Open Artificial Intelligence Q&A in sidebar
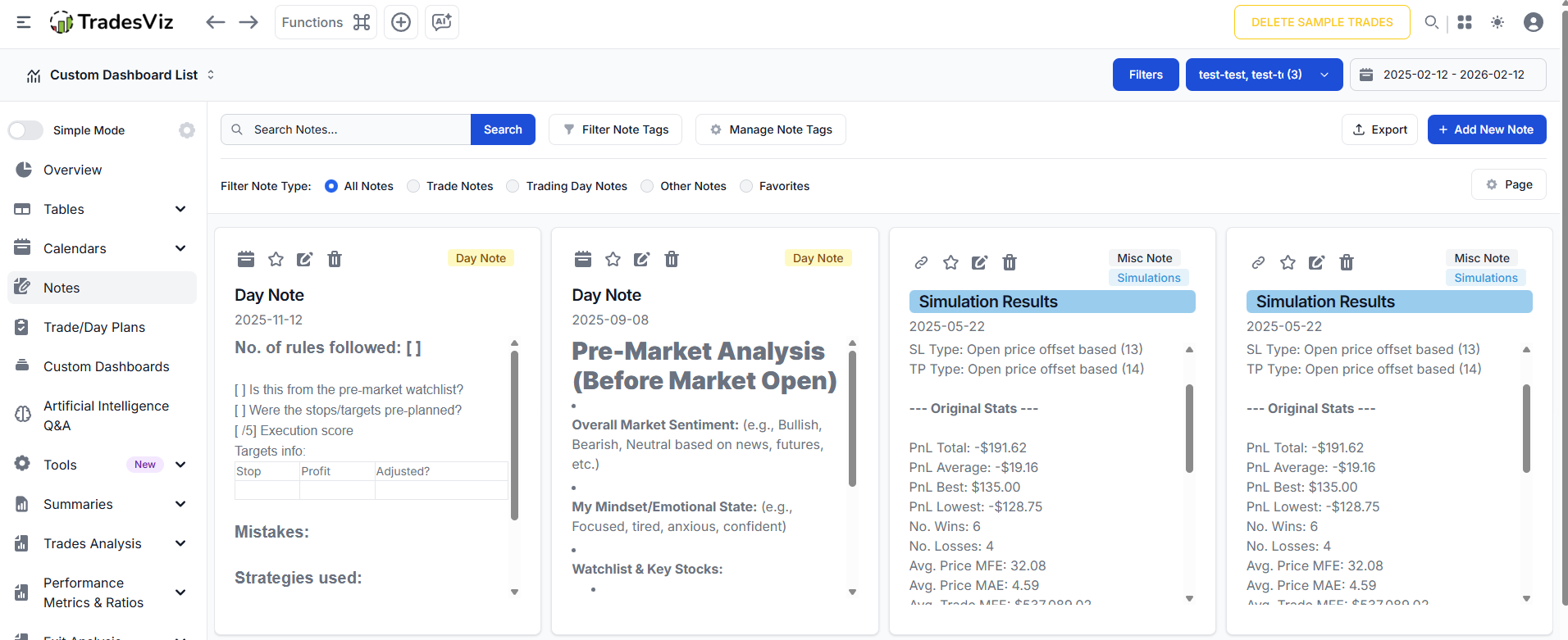 point(102,415)
